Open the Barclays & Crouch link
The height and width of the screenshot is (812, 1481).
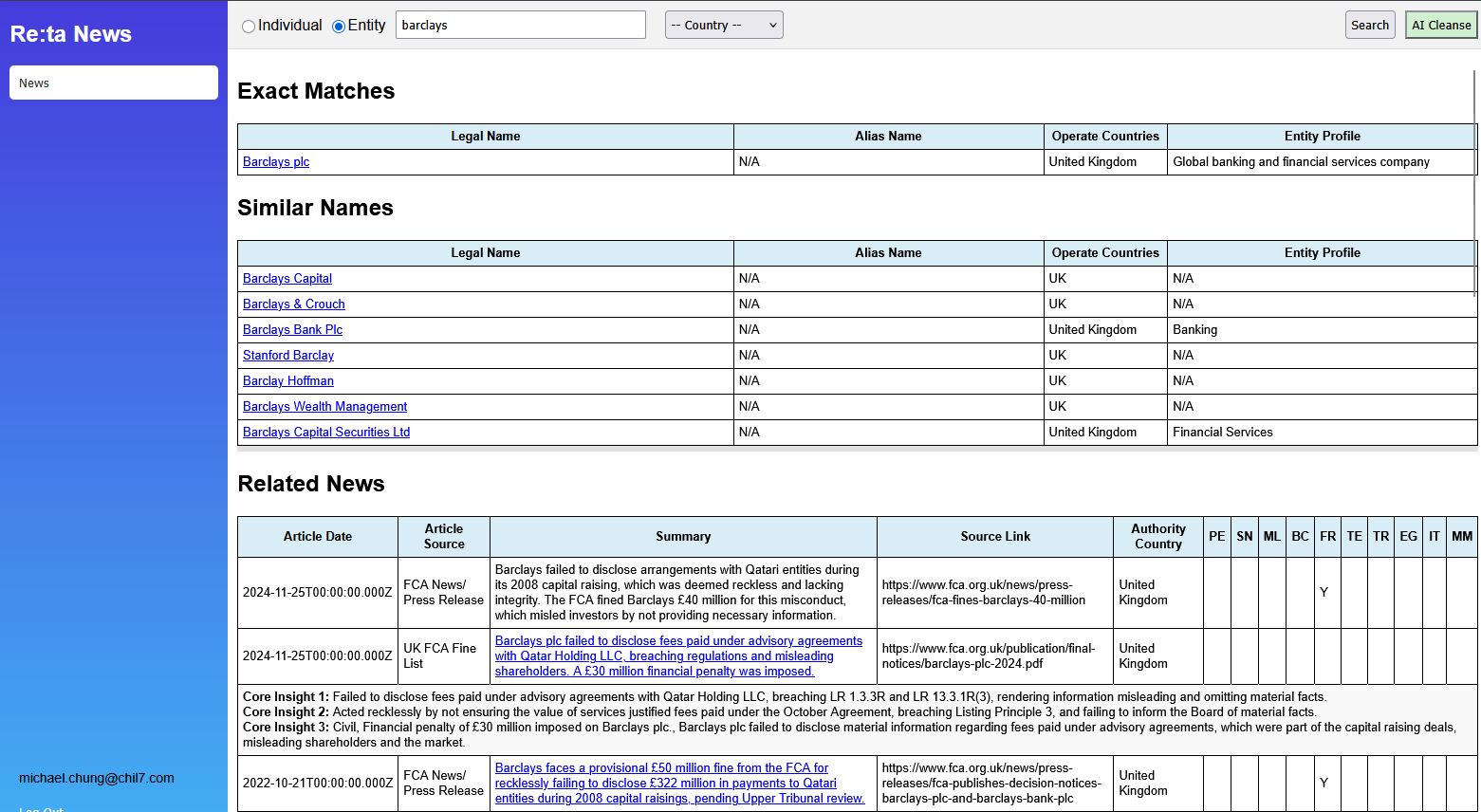(x=294, y=304)
